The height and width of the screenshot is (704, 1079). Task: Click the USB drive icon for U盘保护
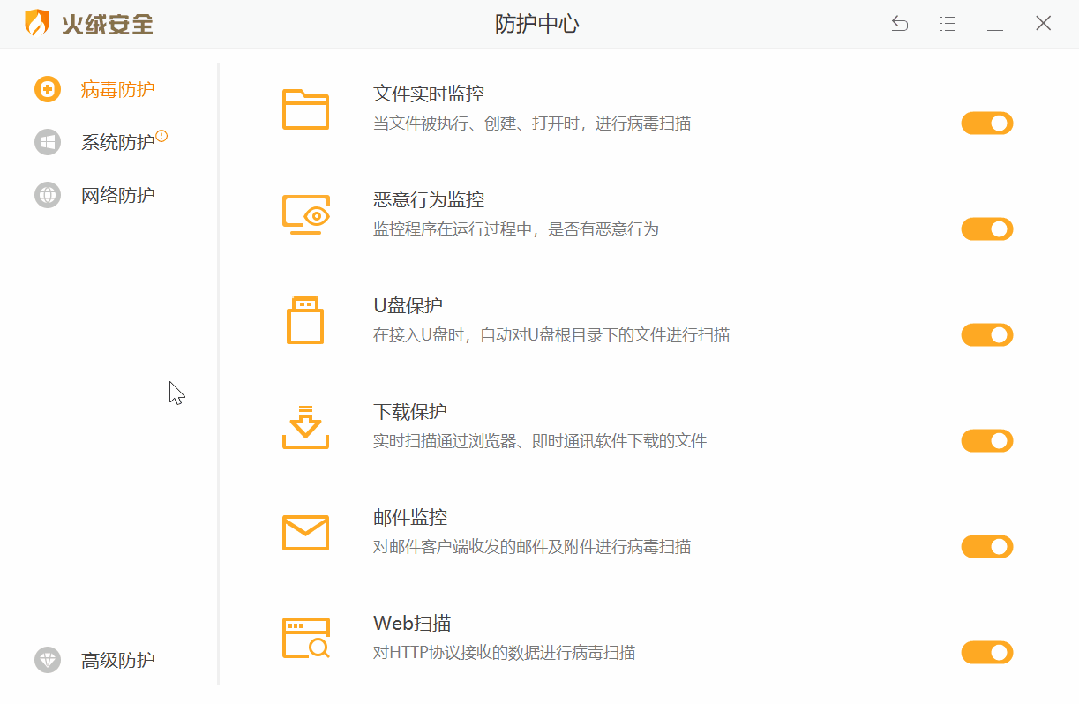(306, 320)
